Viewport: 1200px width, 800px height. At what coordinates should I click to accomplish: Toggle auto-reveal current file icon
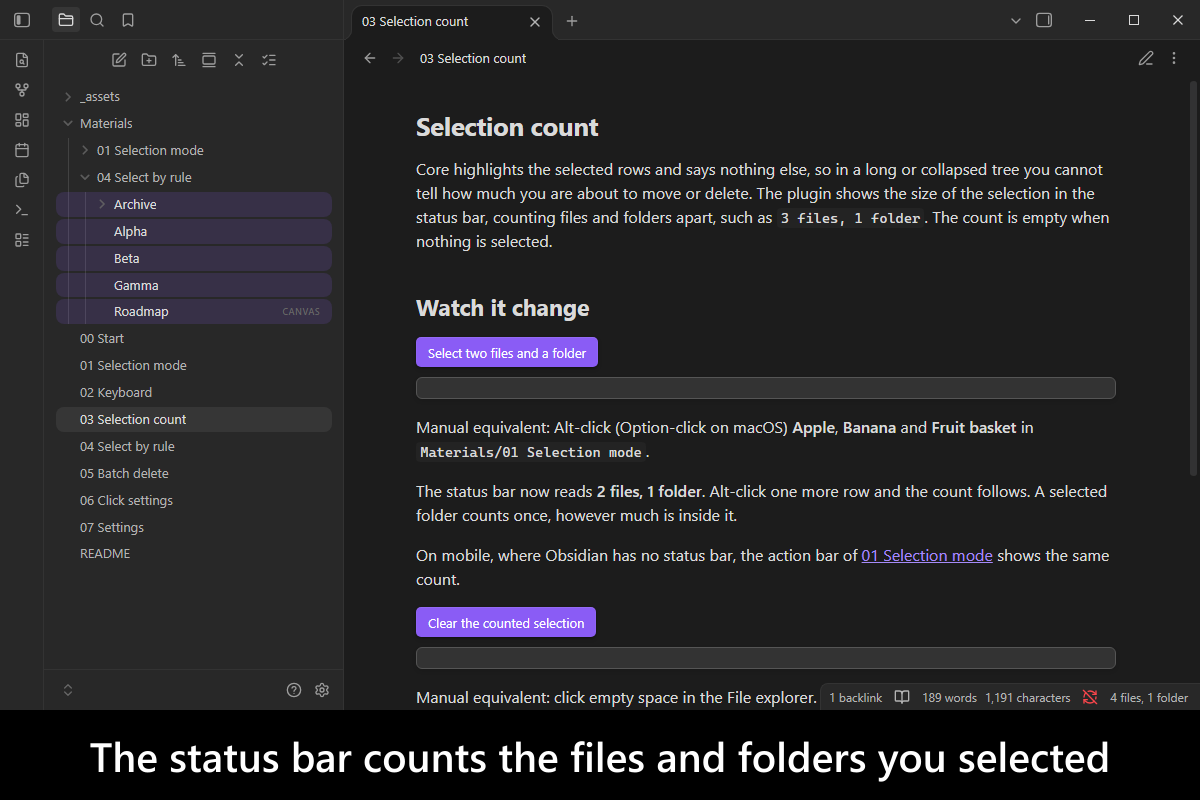tap(209, 60)
